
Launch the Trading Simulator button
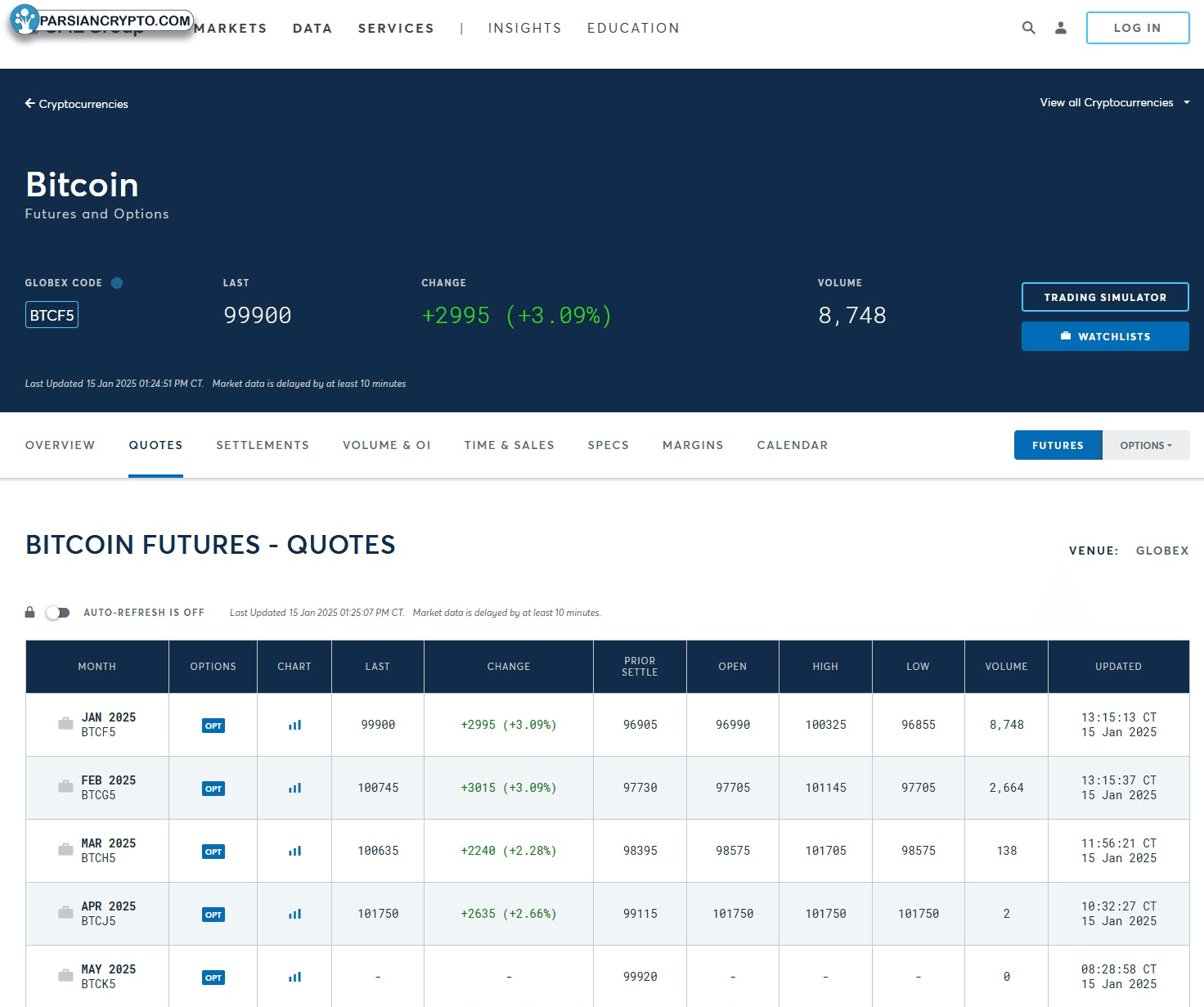(x=1105, y=297)
